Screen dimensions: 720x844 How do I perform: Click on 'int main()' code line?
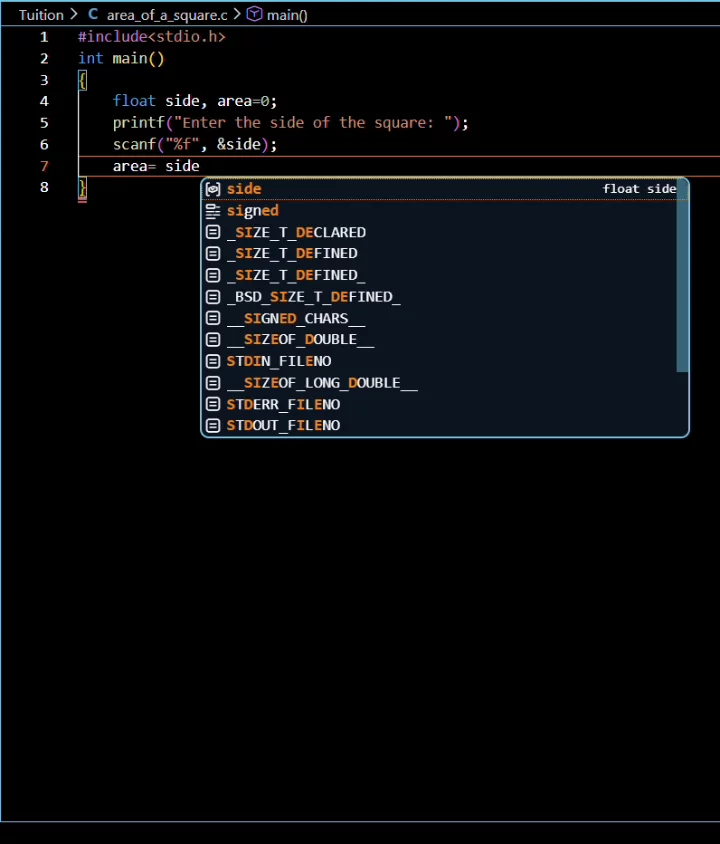pos(121,58)
